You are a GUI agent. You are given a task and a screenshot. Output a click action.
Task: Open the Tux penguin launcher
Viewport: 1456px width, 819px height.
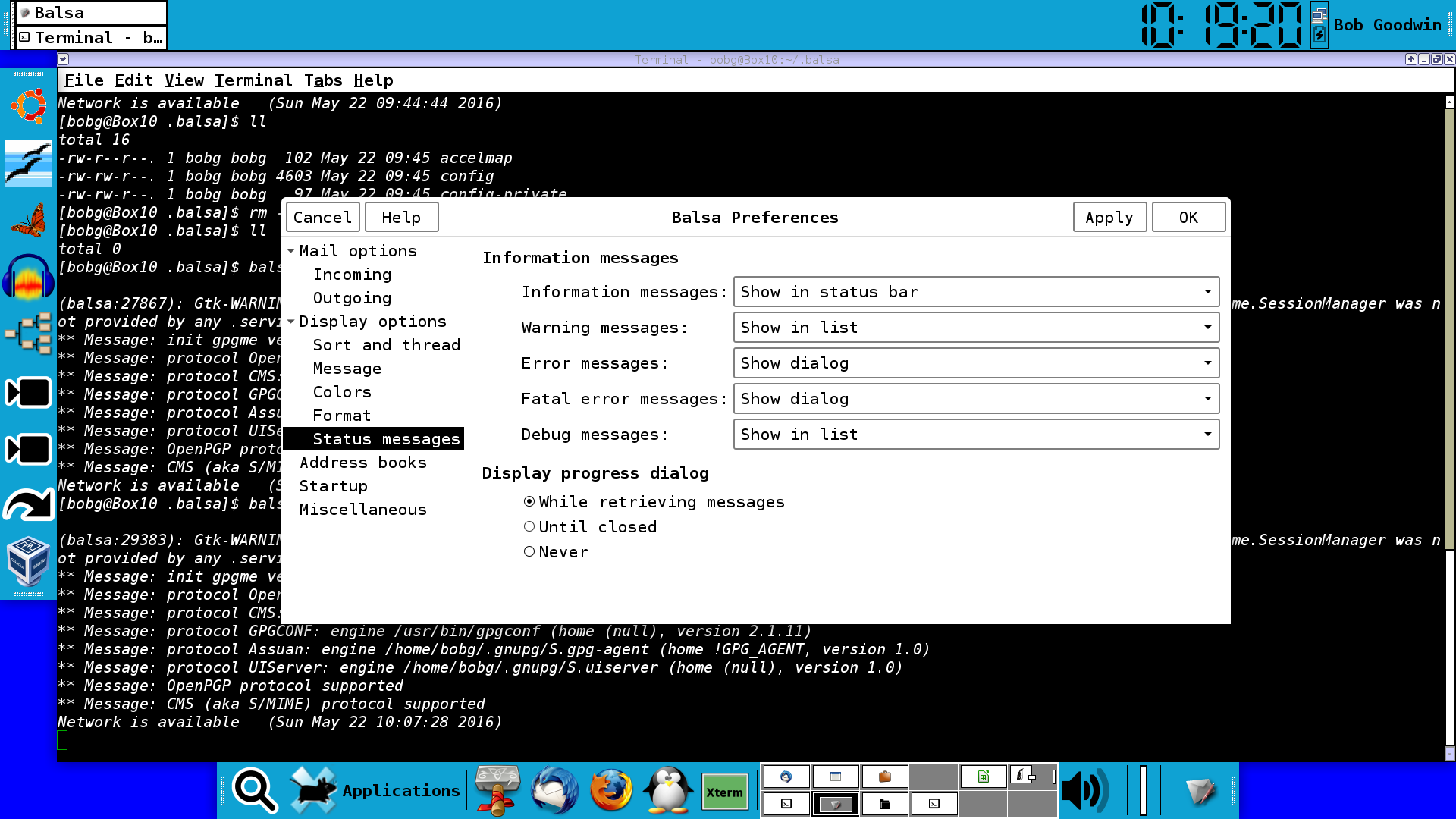click(668, 790)
